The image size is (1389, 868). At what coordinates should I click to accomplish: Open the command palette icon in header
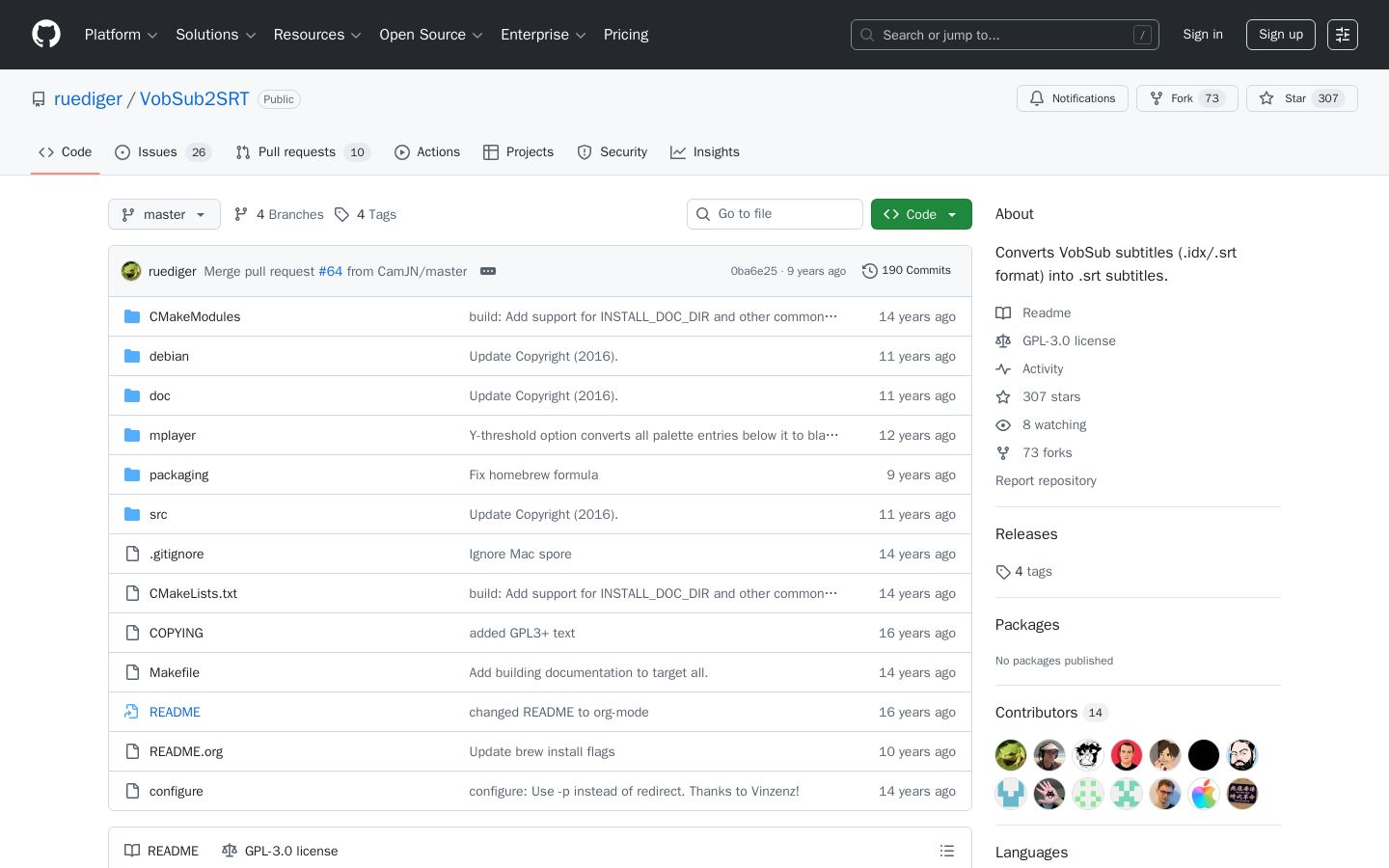tap(1343, 35)
